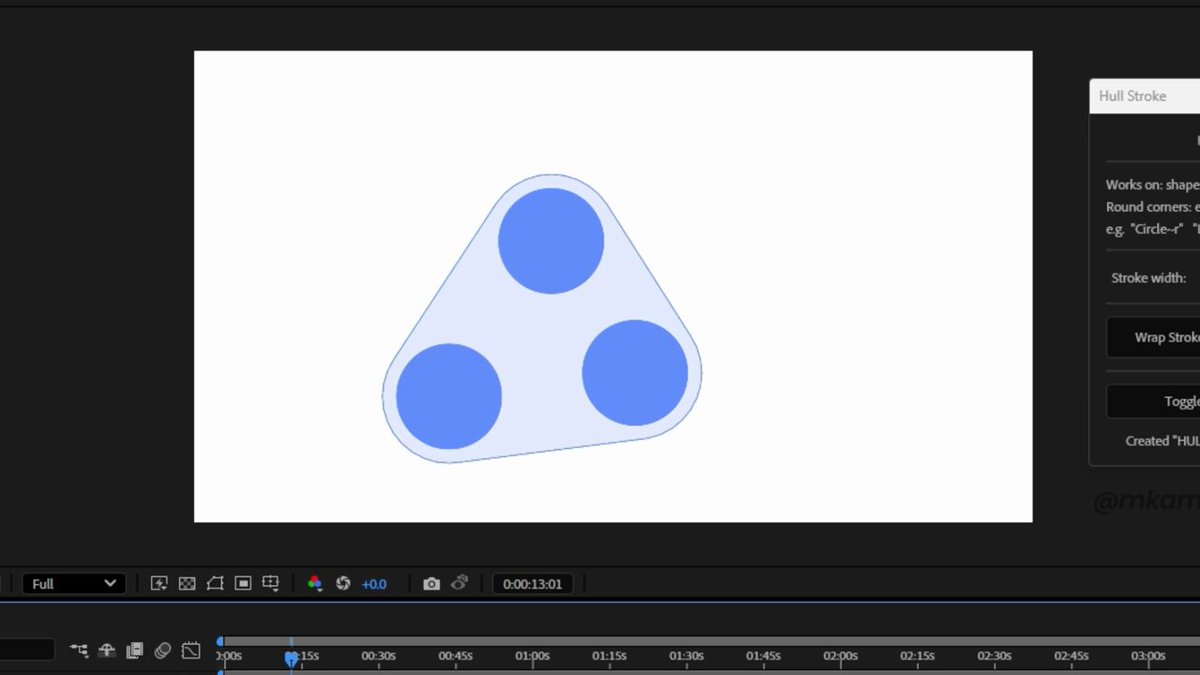Click the Toggle button in Hull Stroke
1200x675 pixels.
(x=1153, y=401)
